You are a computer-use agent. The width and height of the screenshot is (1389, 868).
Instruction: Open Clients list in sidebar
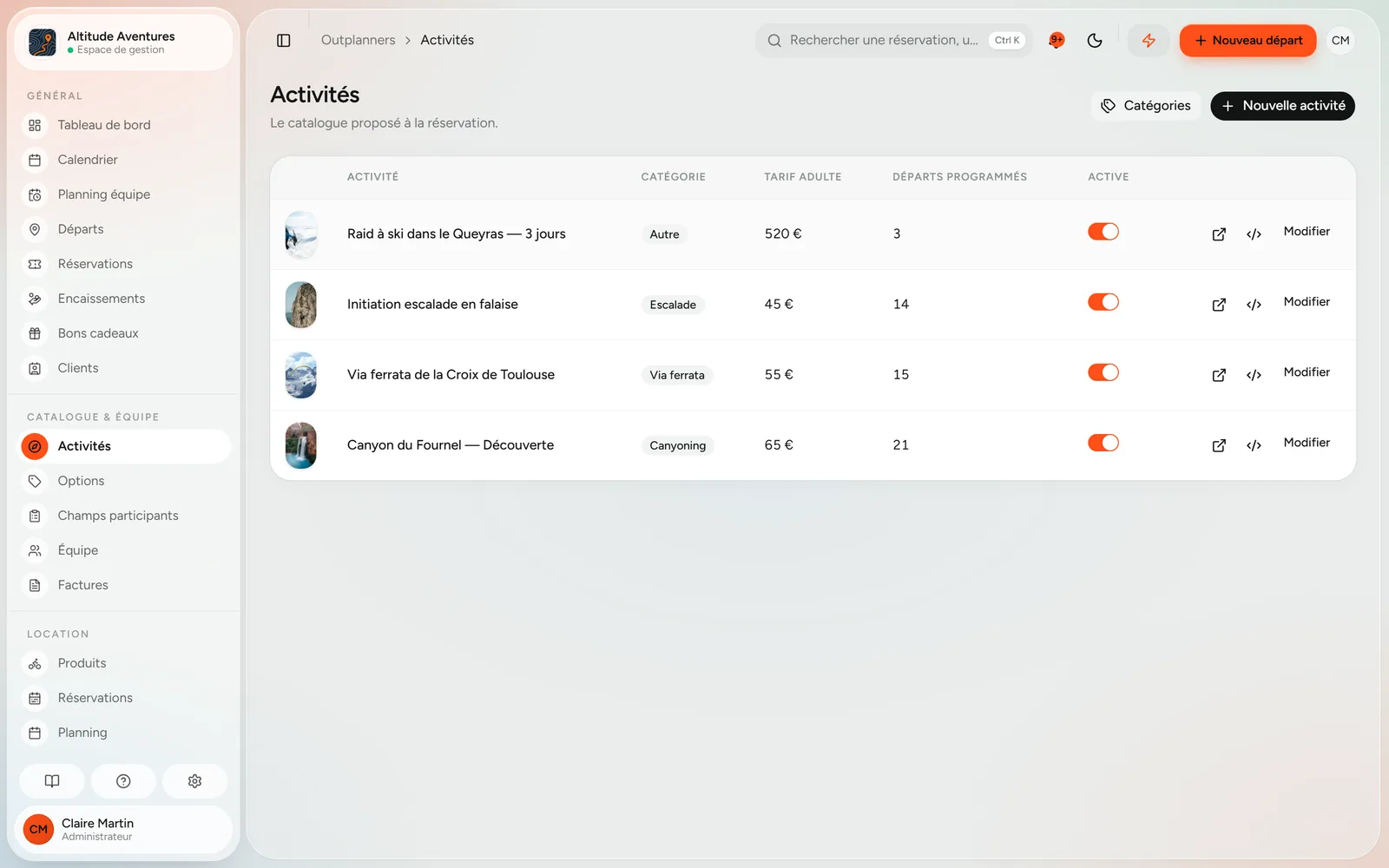click(126, 368)
